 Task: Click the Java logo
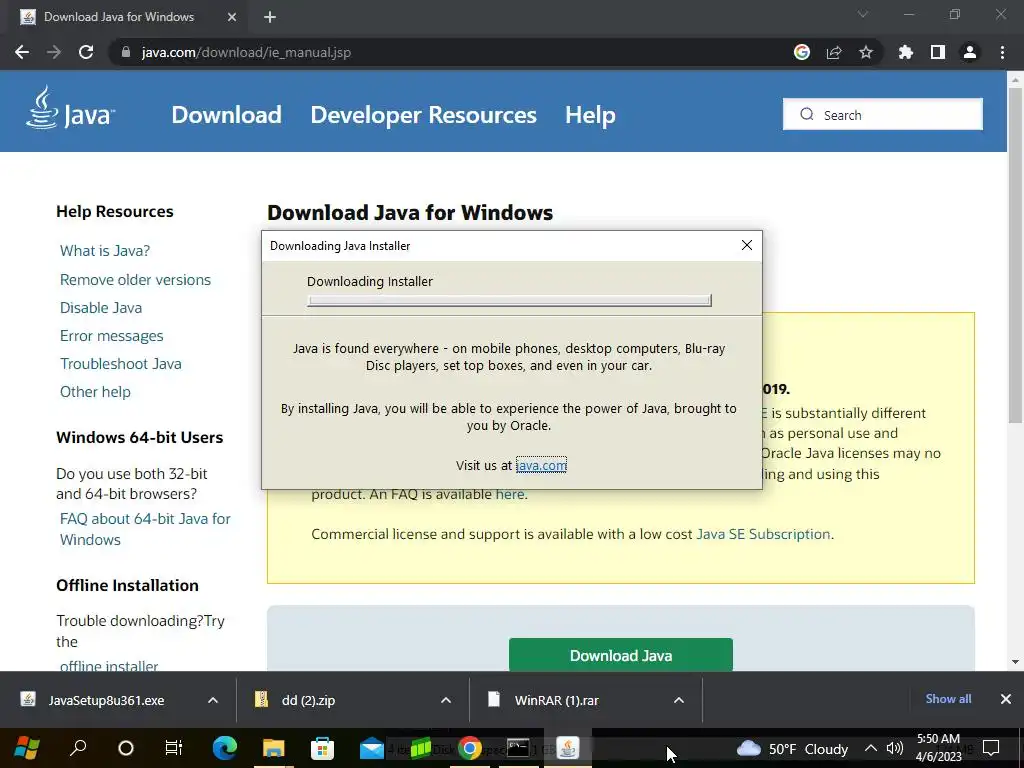71,108
